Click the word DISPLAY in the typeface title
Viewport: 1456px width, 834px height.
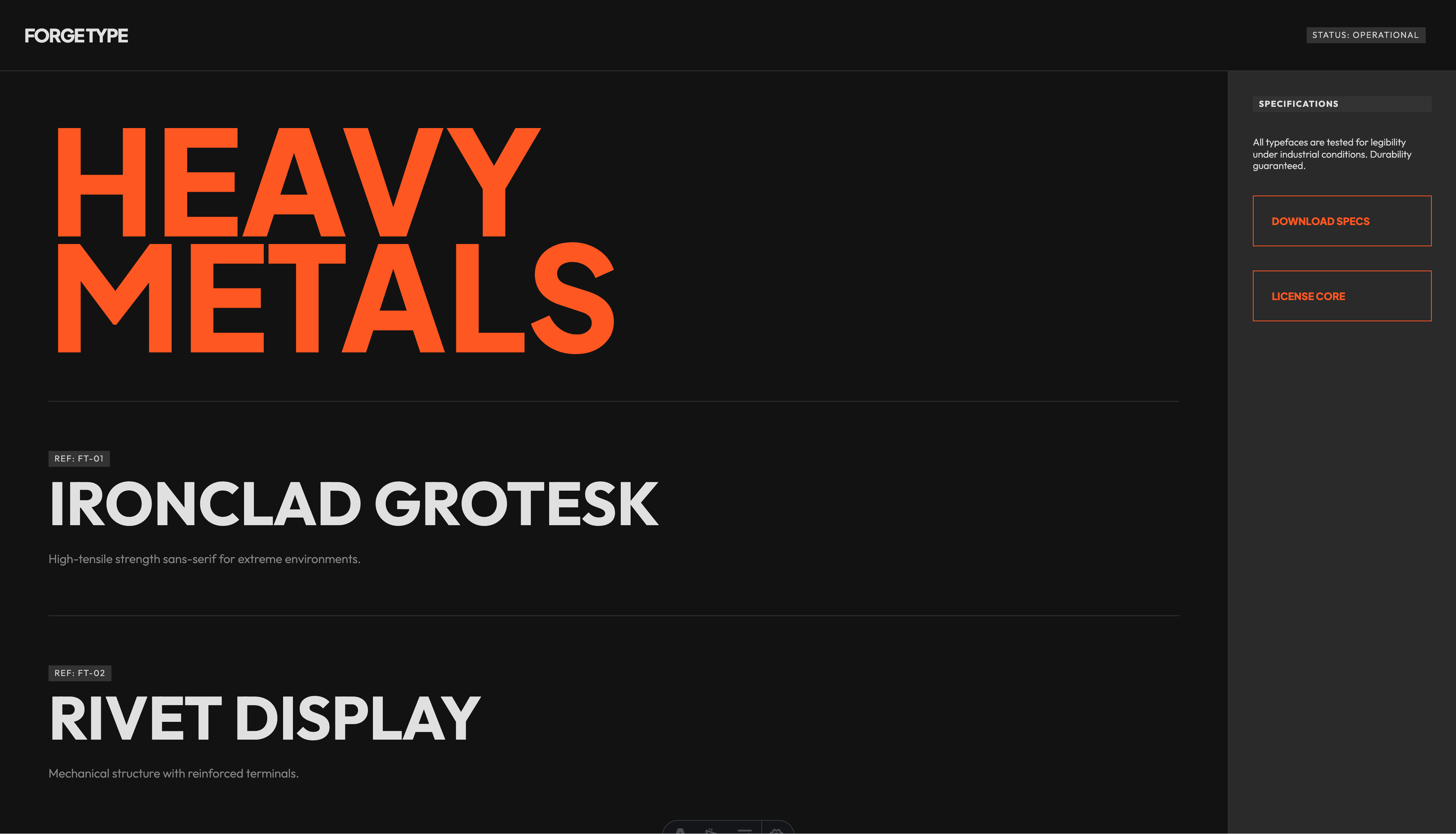click(358, 718)
